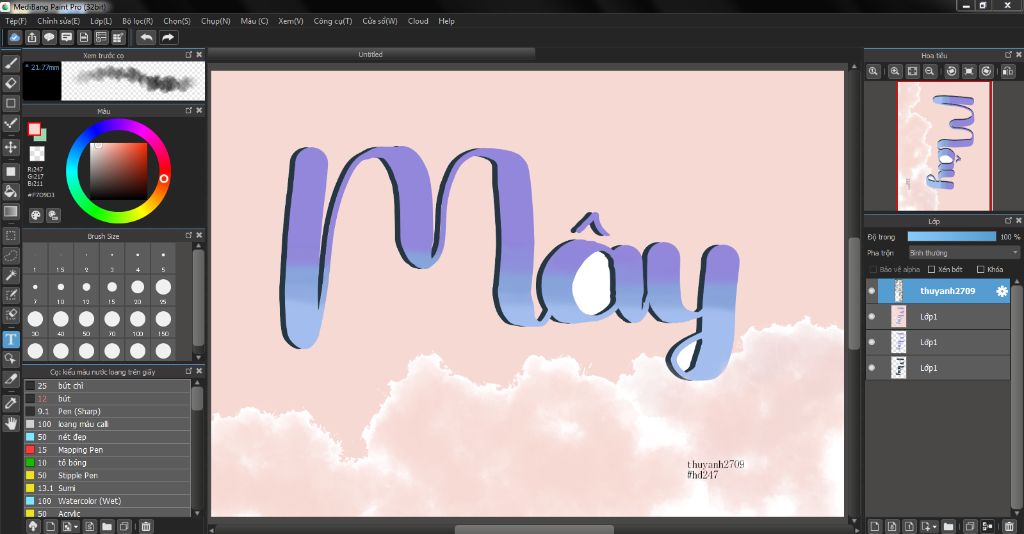Switch to the Untitled canvas tab
Screen dimensions: 1024x534
[x=370, y=54]
